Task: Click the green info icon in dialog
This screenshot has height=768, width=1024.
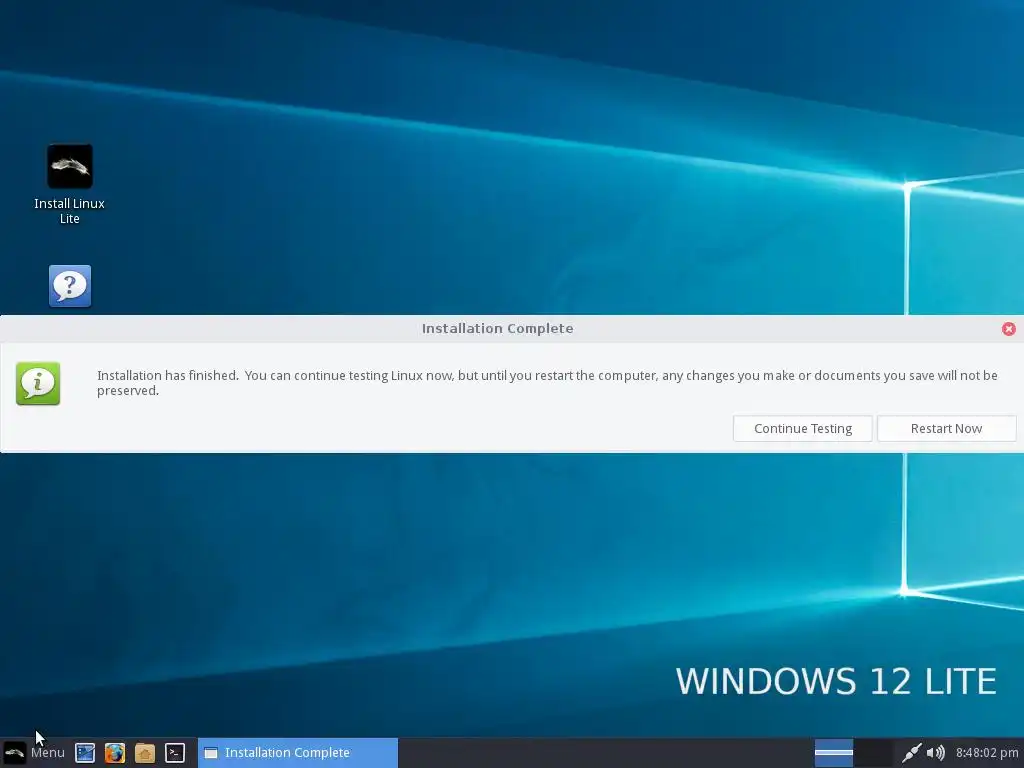Action: [x=38, y=383]
